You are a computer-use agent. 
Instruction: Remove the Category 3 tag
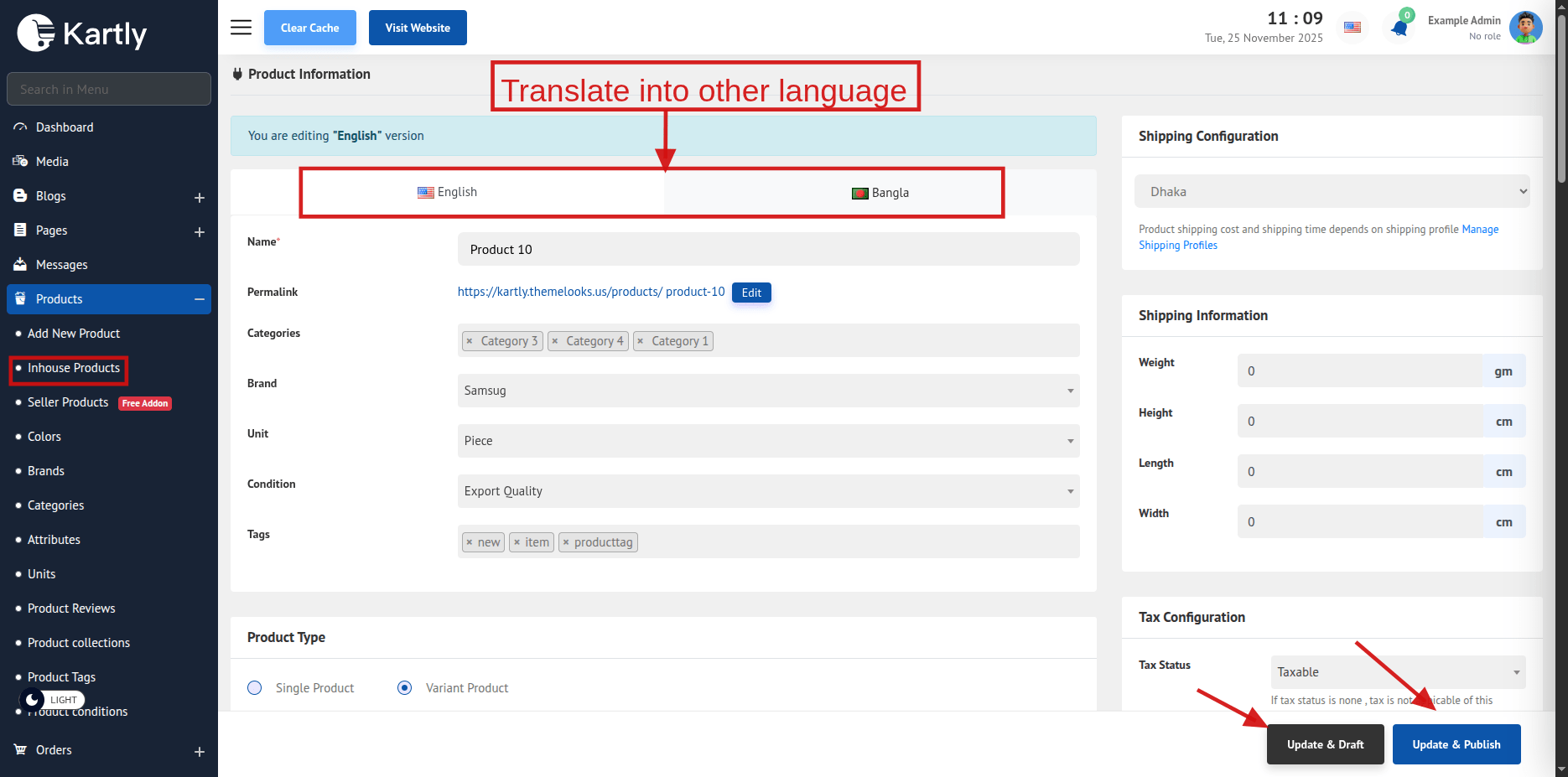coord(470,341)
